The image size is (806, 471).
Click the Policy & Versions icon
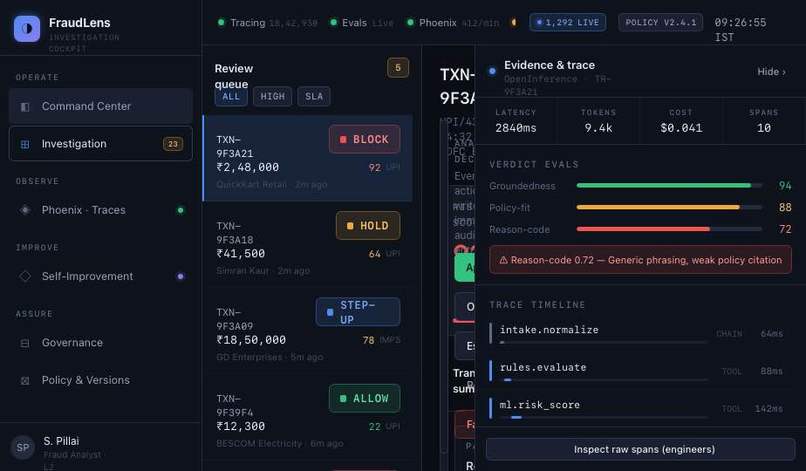(25, 381)
